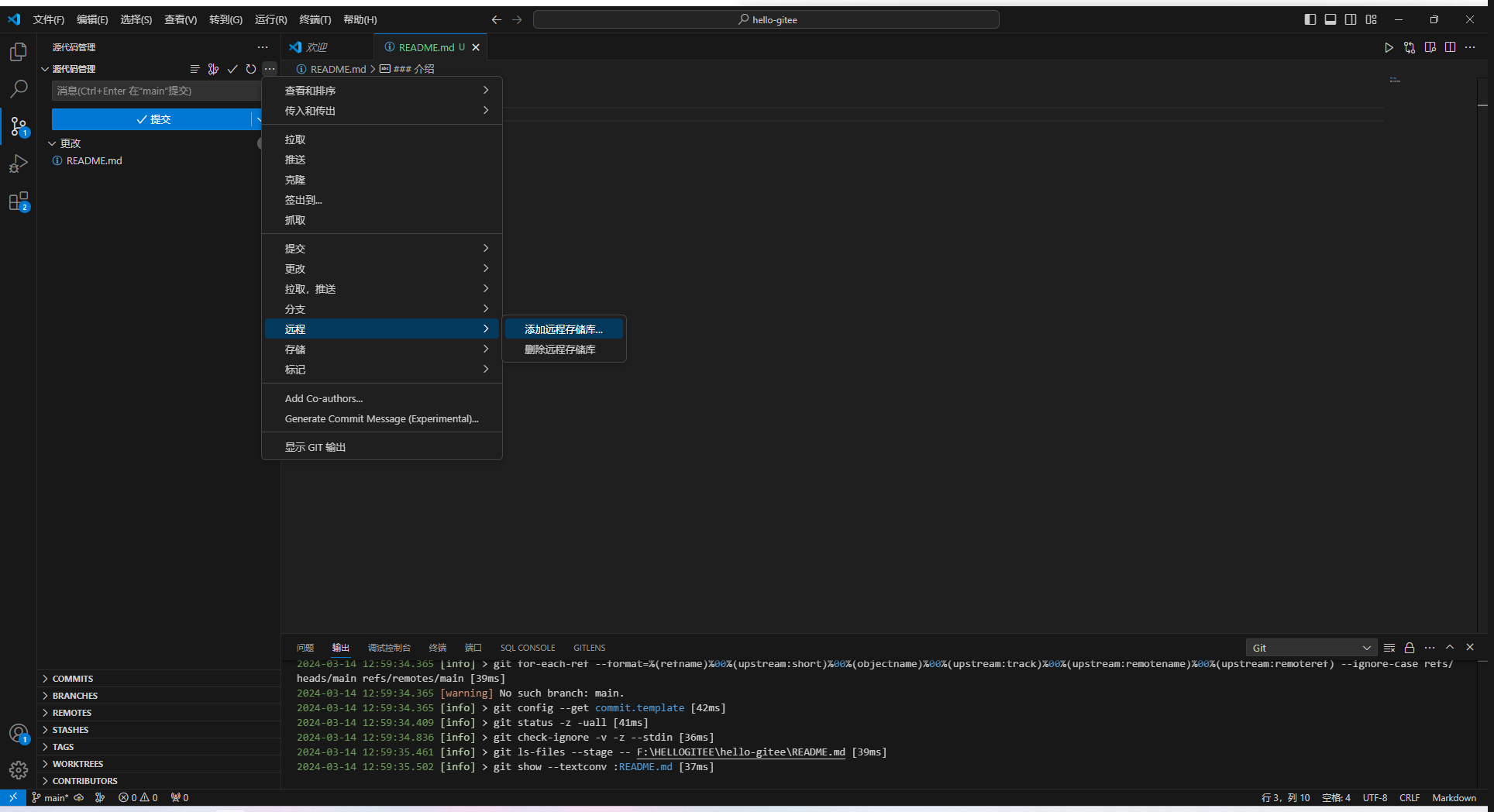Select 删除远程存储库 in the submenu

[564, 349]
